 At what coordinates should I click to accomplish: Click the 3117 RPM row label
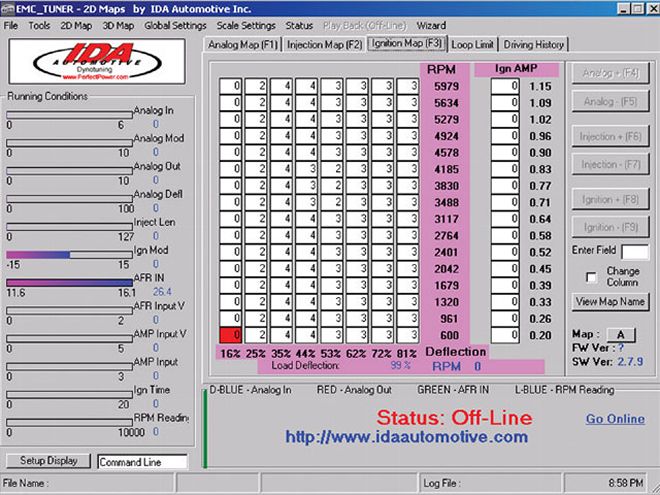(446, 219)
